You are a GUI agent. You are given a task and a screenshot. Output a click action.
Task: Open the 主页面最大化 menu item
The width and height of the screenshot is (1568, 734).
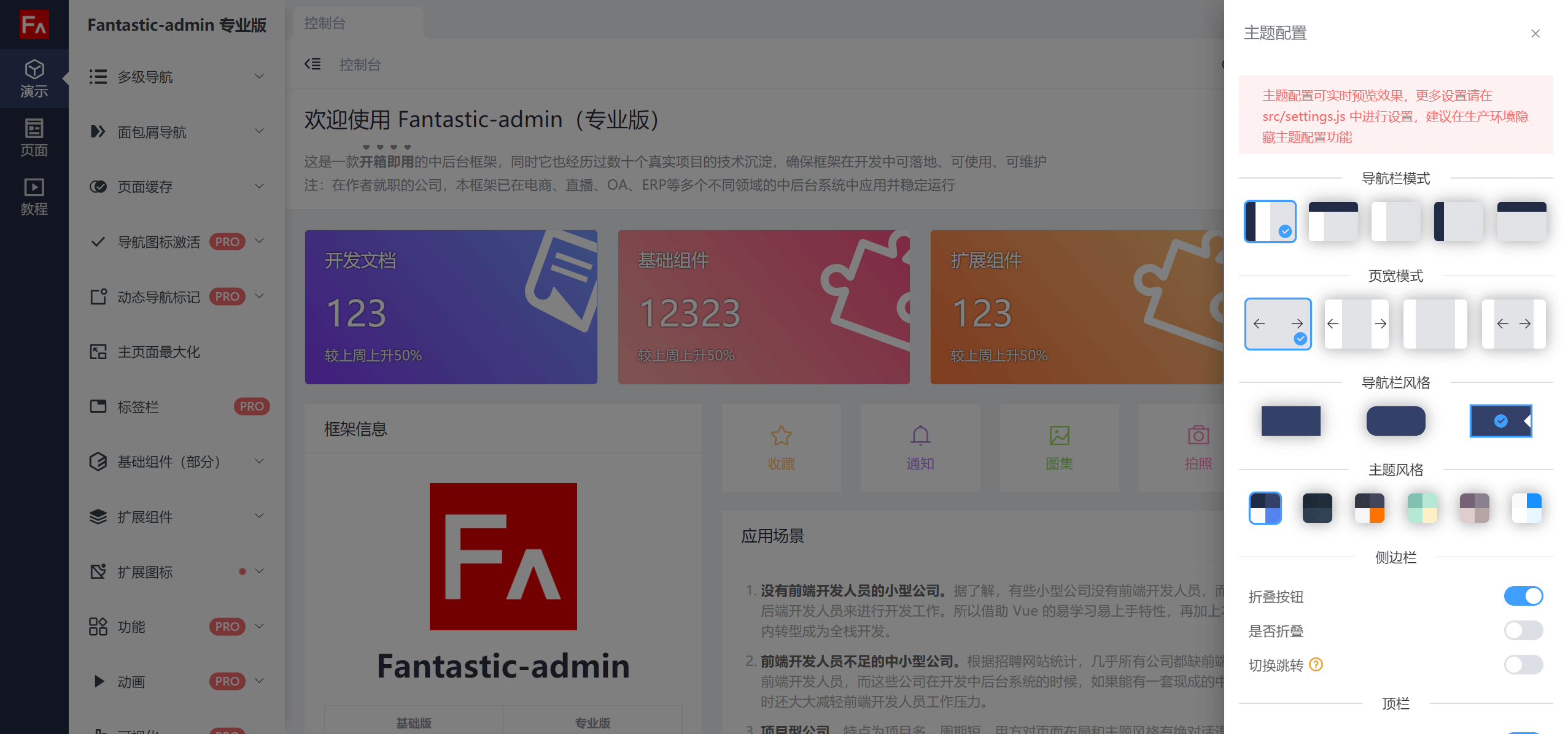[x=177, y=352]
